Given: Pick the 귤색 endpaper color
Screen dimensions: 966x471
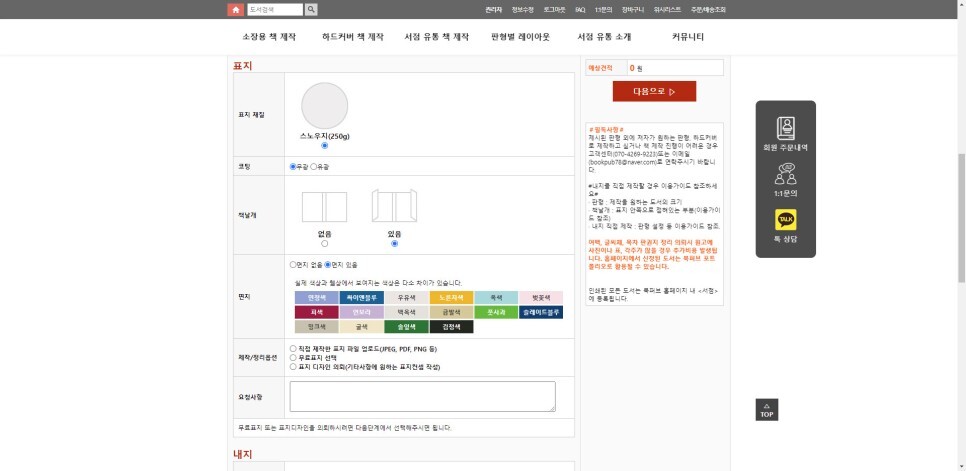Looking at the screenshot, I should (x=362, y=327).
